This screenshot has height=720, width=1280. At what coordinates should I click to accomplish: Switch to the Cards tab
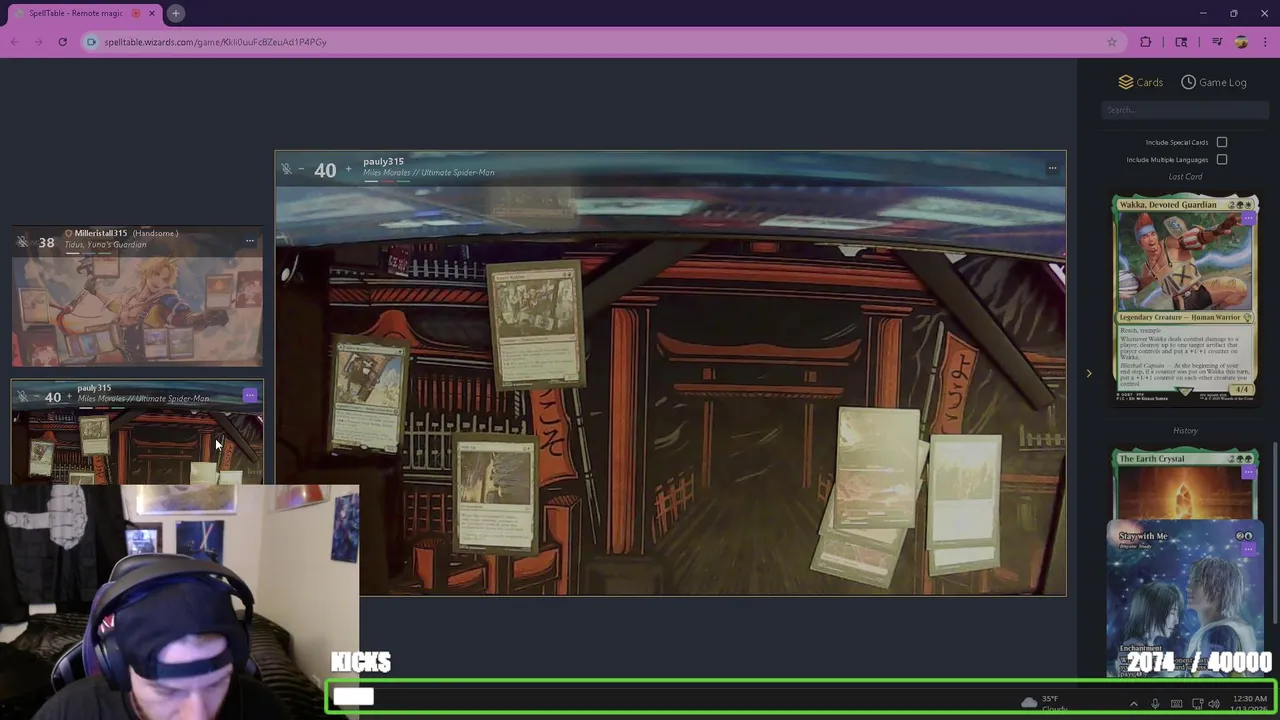tap(1141, 82)
